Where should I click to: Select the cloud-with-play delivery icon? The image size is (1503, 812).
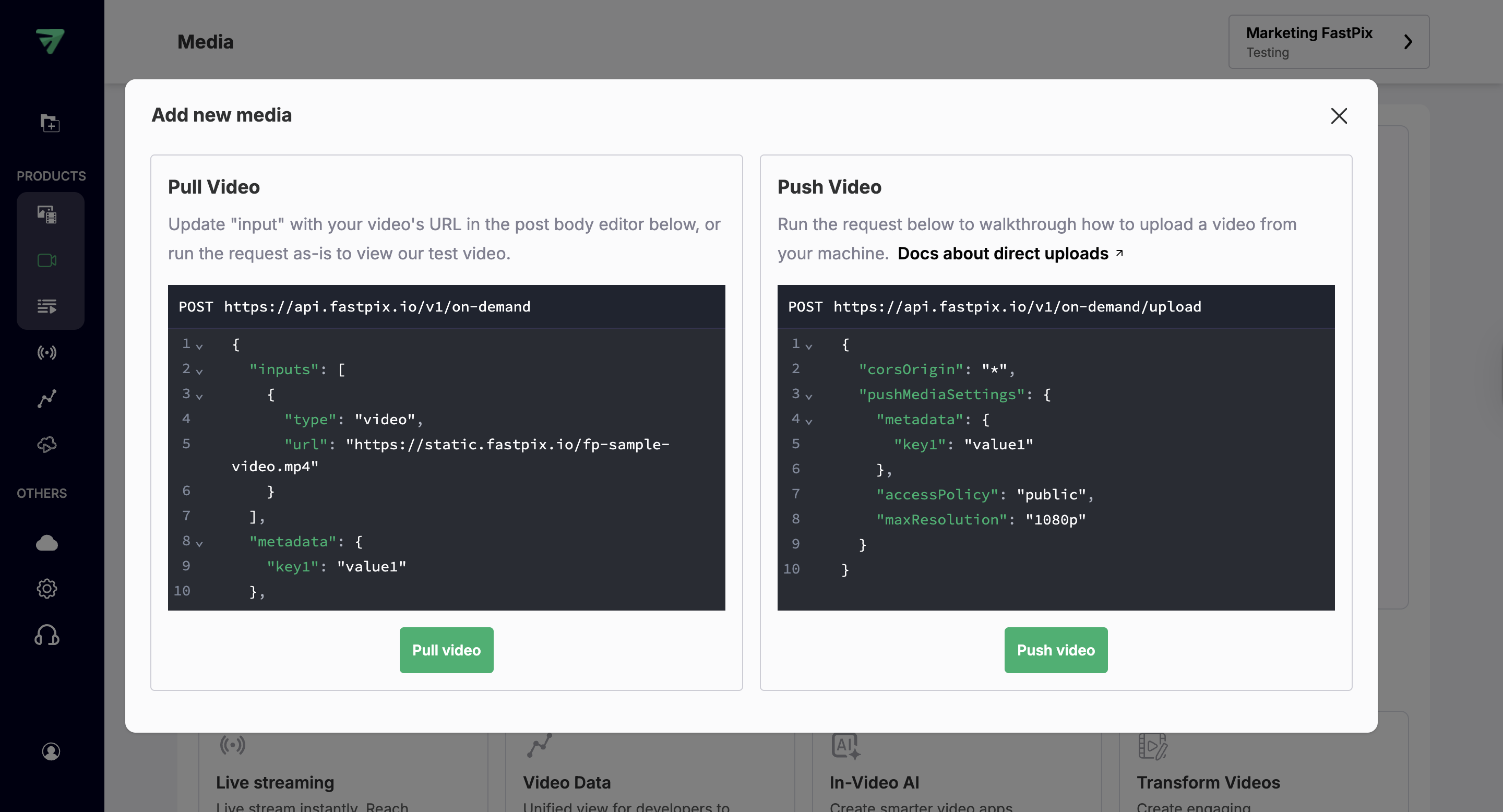[46, 445]
